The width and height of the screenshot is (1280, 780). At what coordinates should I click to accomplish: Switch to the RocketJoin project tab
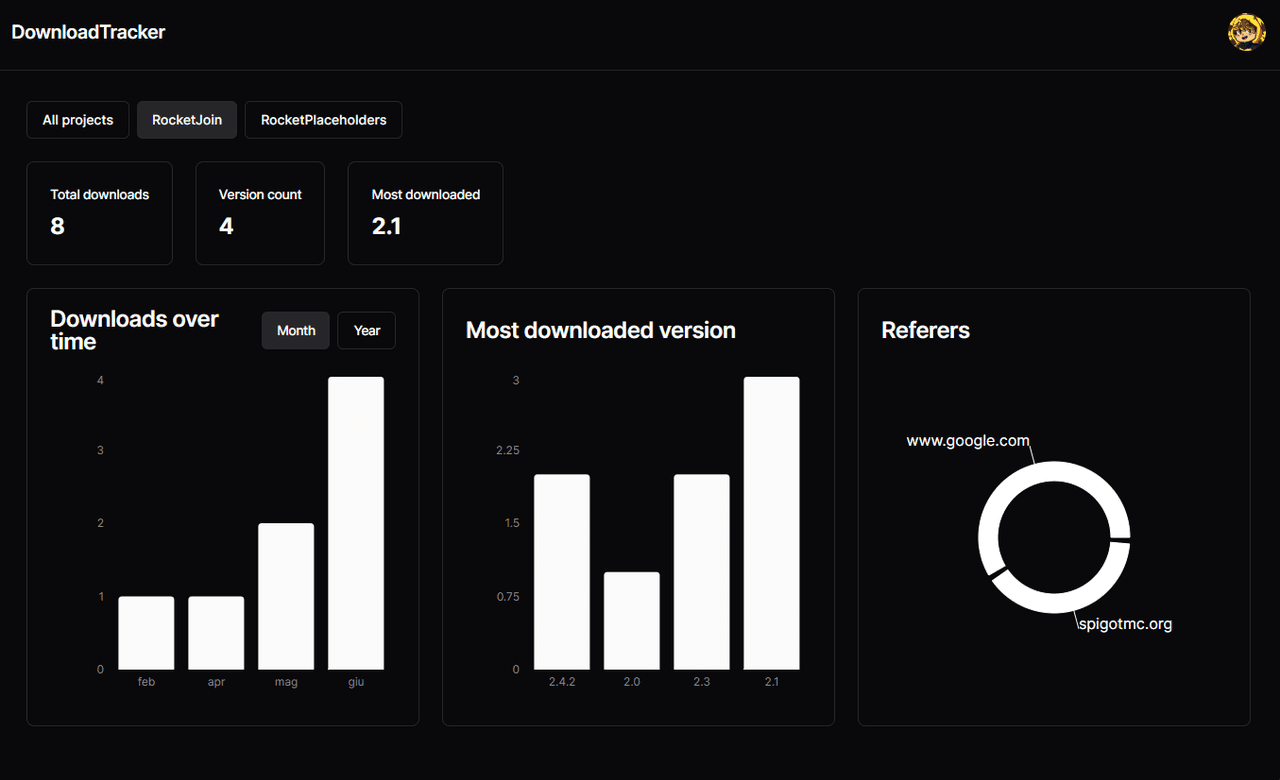pos(187,120)
